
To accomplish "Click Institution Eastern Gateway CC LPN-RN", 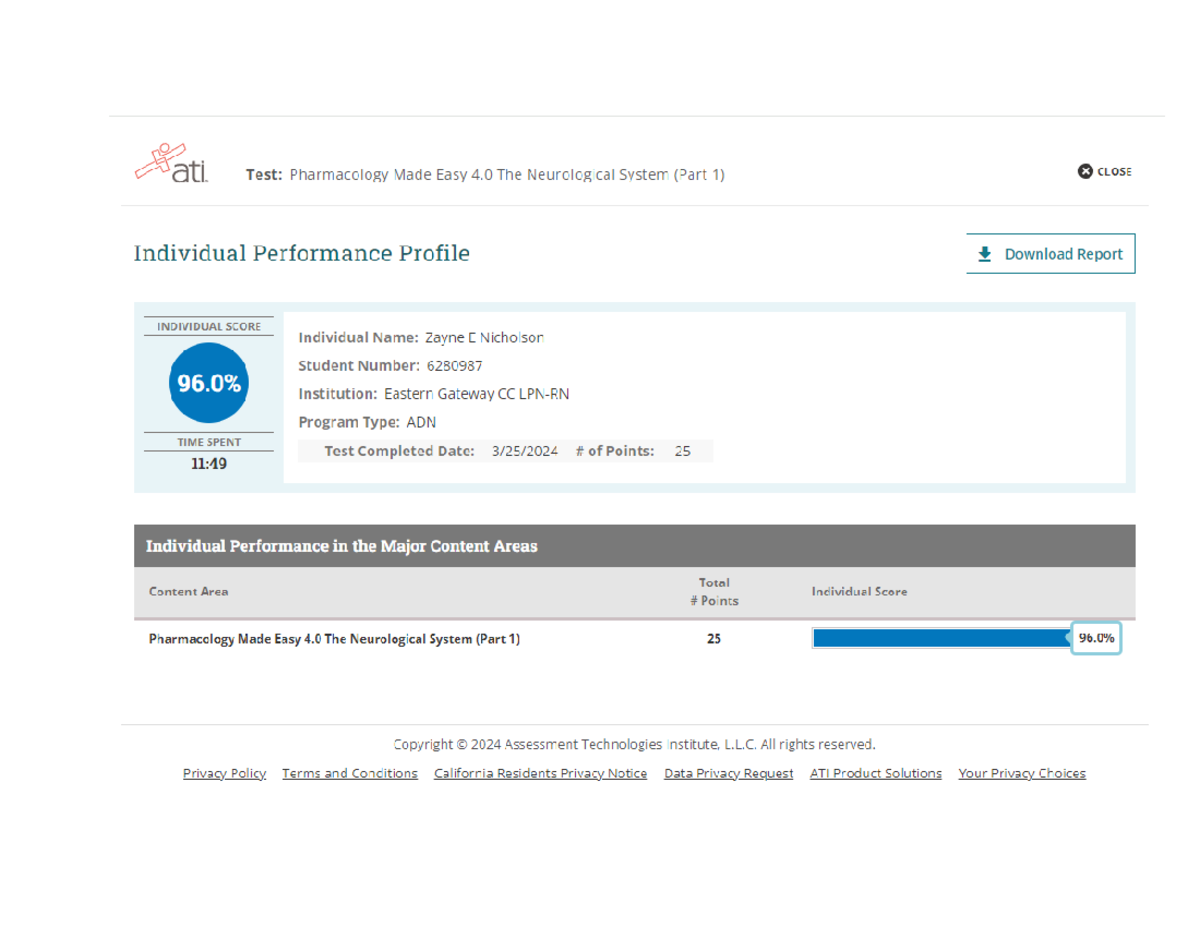I will click(x=434, y=394).
